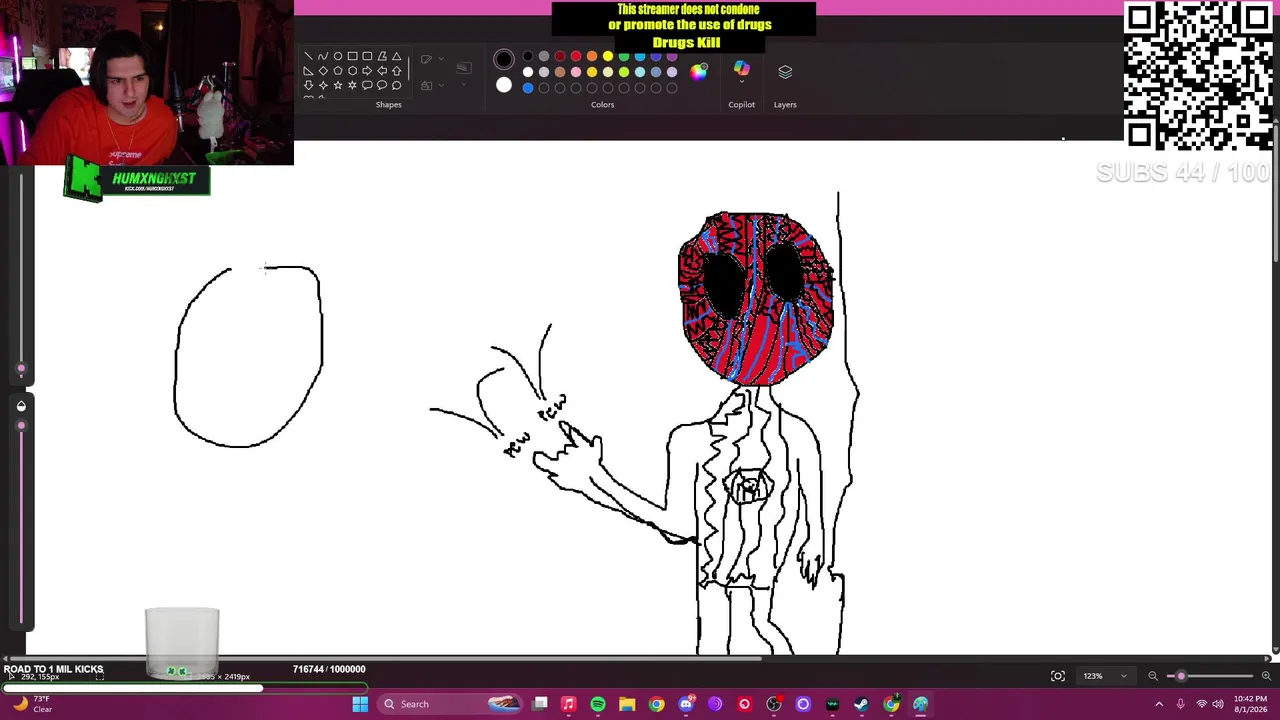Select the five-point star shape
The height and width of the screenshot is (720, 1280).
pyautogui.click(x=338, y=85)
